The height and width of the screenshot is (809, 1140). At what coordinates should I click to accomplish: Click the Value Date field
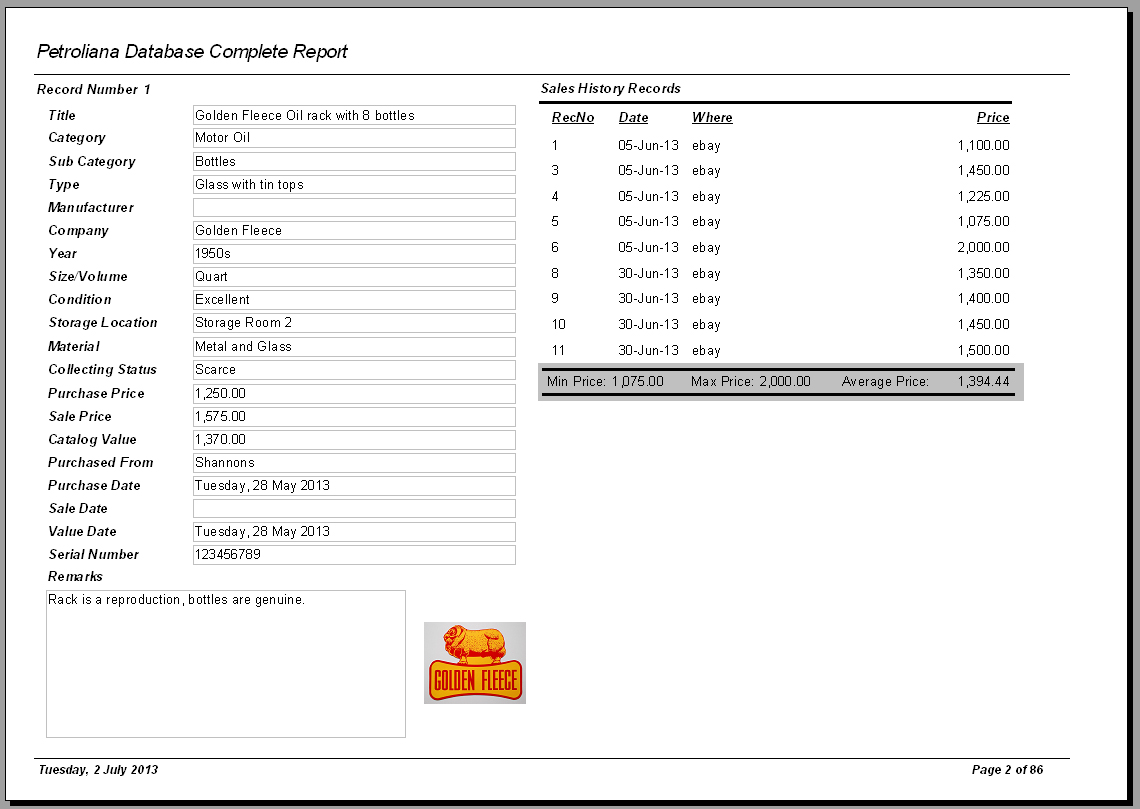pos(354,531)
